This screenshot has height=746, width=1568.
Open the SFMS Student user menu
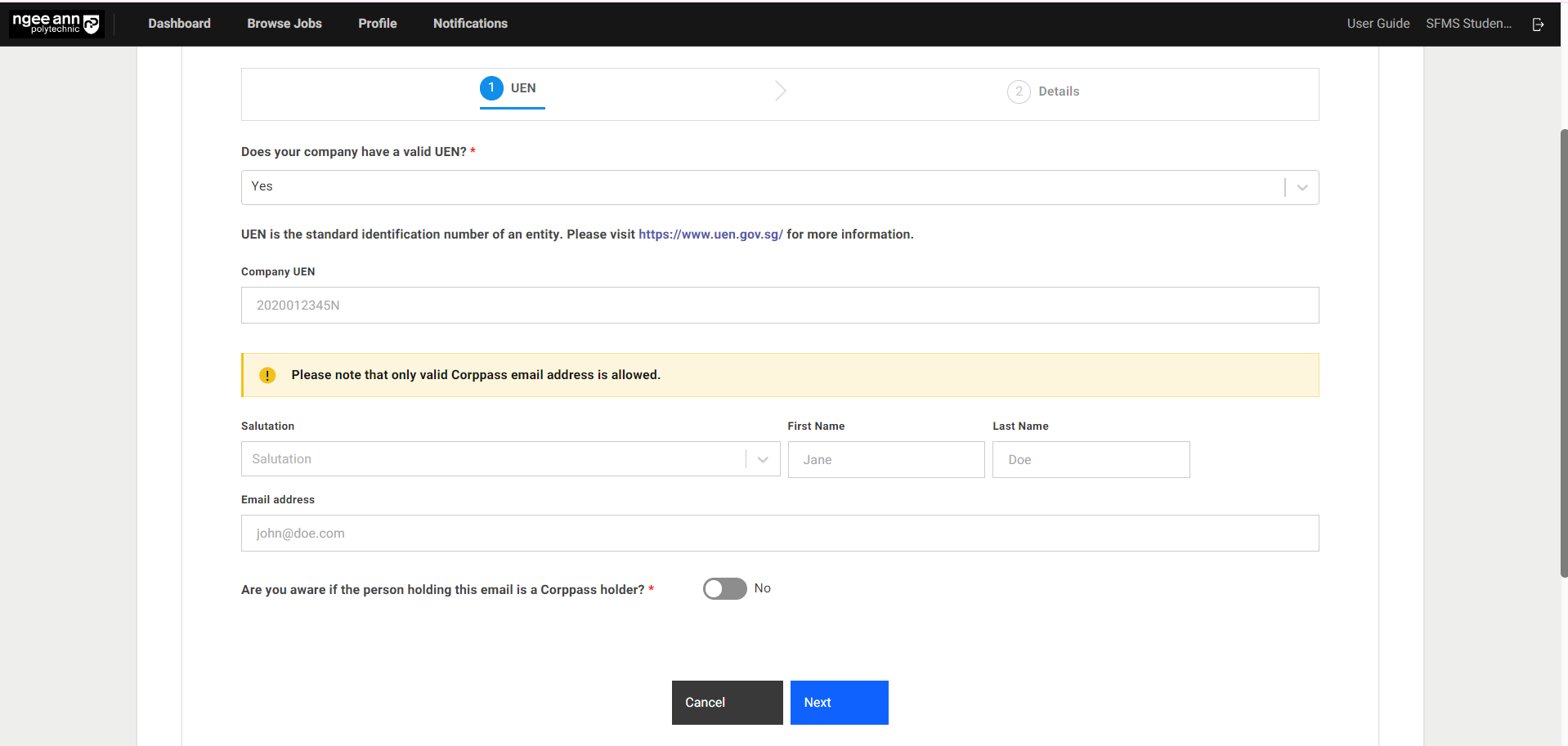[1468, 24]
